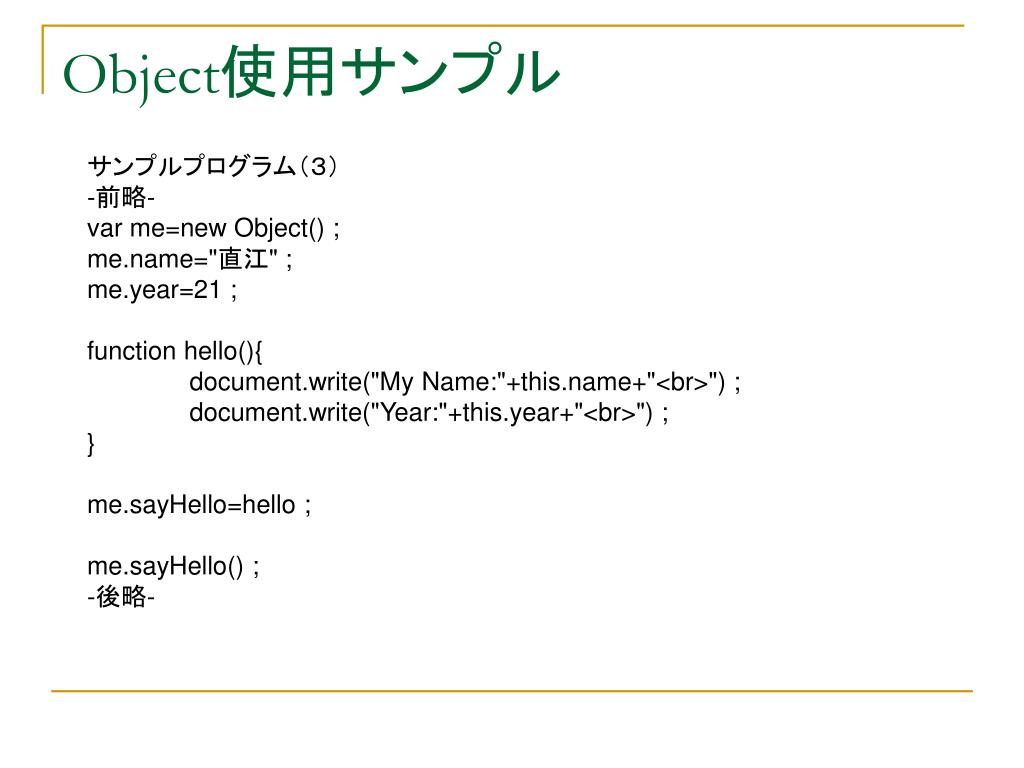Click the me.name="直江" line
Image resolution: width=1024 pixels, height=768 pixels.
pyautogui.click(x=190, y=259)
